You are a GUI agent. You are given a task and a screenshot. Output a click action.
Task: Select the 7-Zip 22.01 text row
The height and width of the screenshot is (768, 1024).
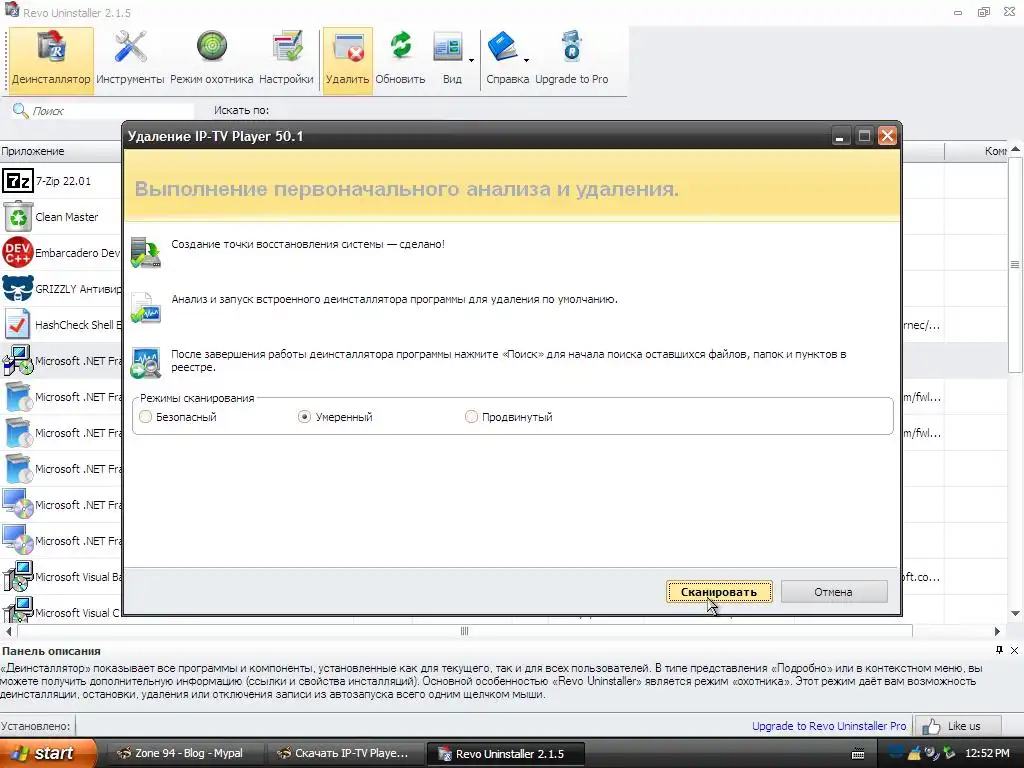(63, 181)
